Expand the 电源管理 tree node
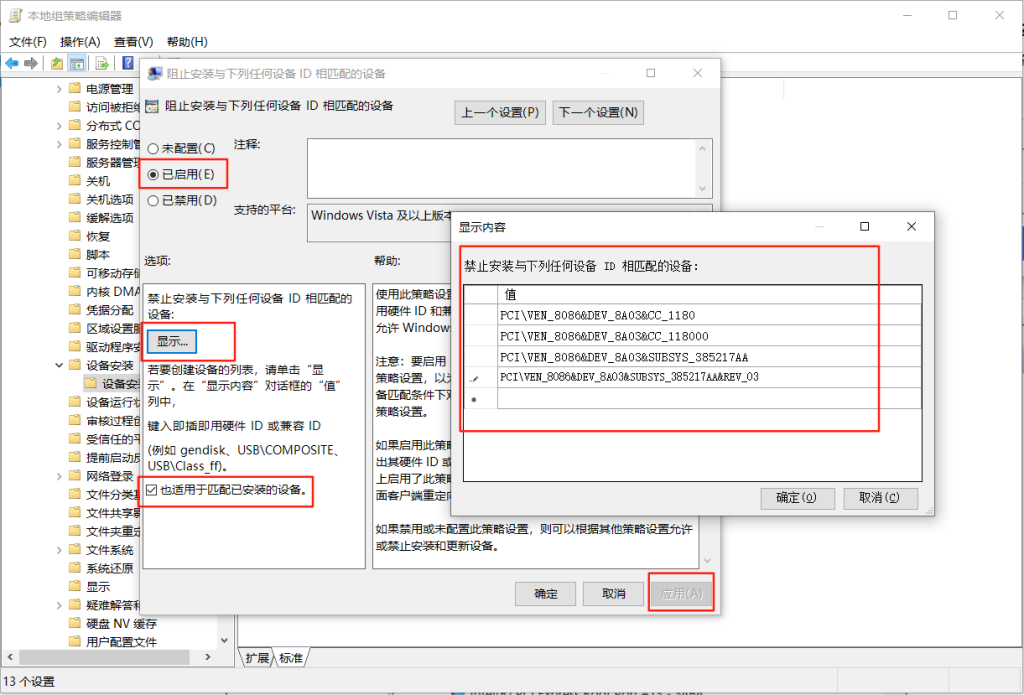The width and height of the screenshot is (1024, 695). tap(59, 89)
